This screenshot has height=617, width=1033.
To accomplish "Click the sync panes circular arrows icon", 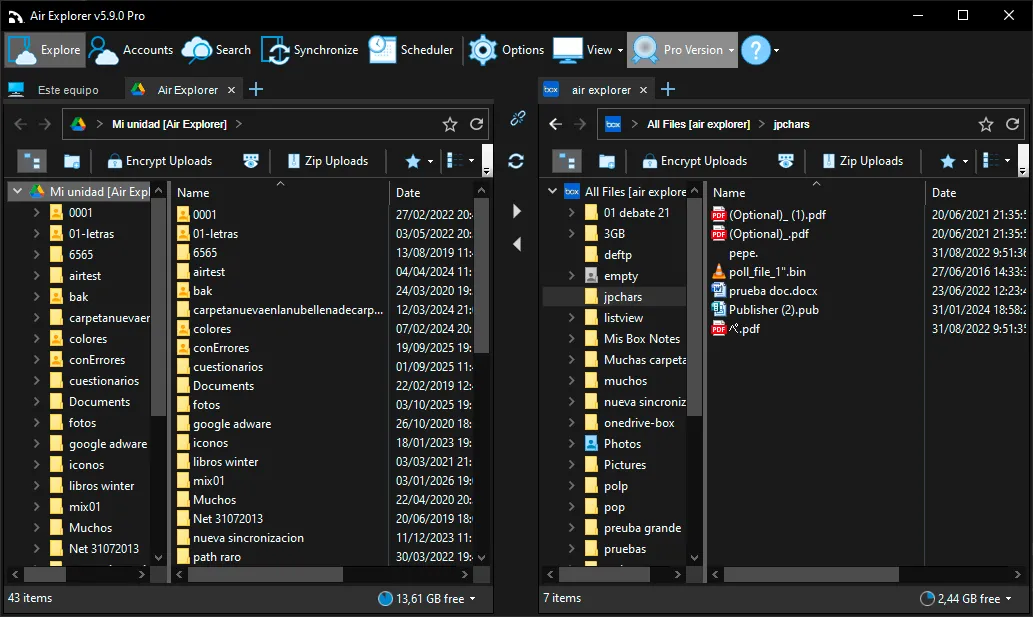I will [x=516, y=161].
